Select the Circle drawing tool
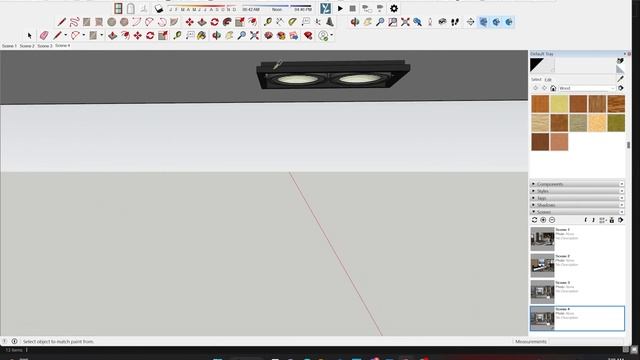Image resolution: width=640 pixels, height=360 pixels. click(111, 22)
